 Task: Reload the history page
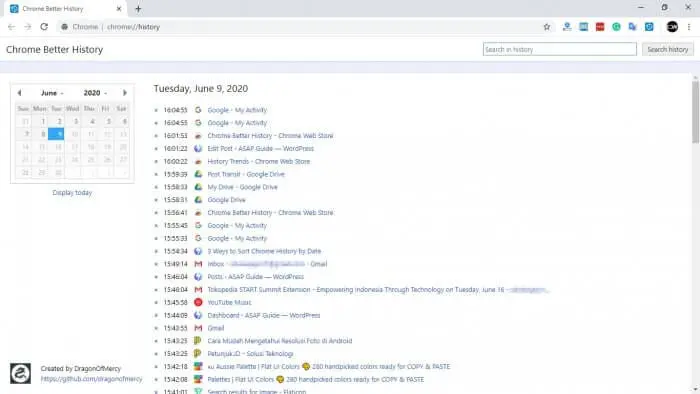point(44,27)
